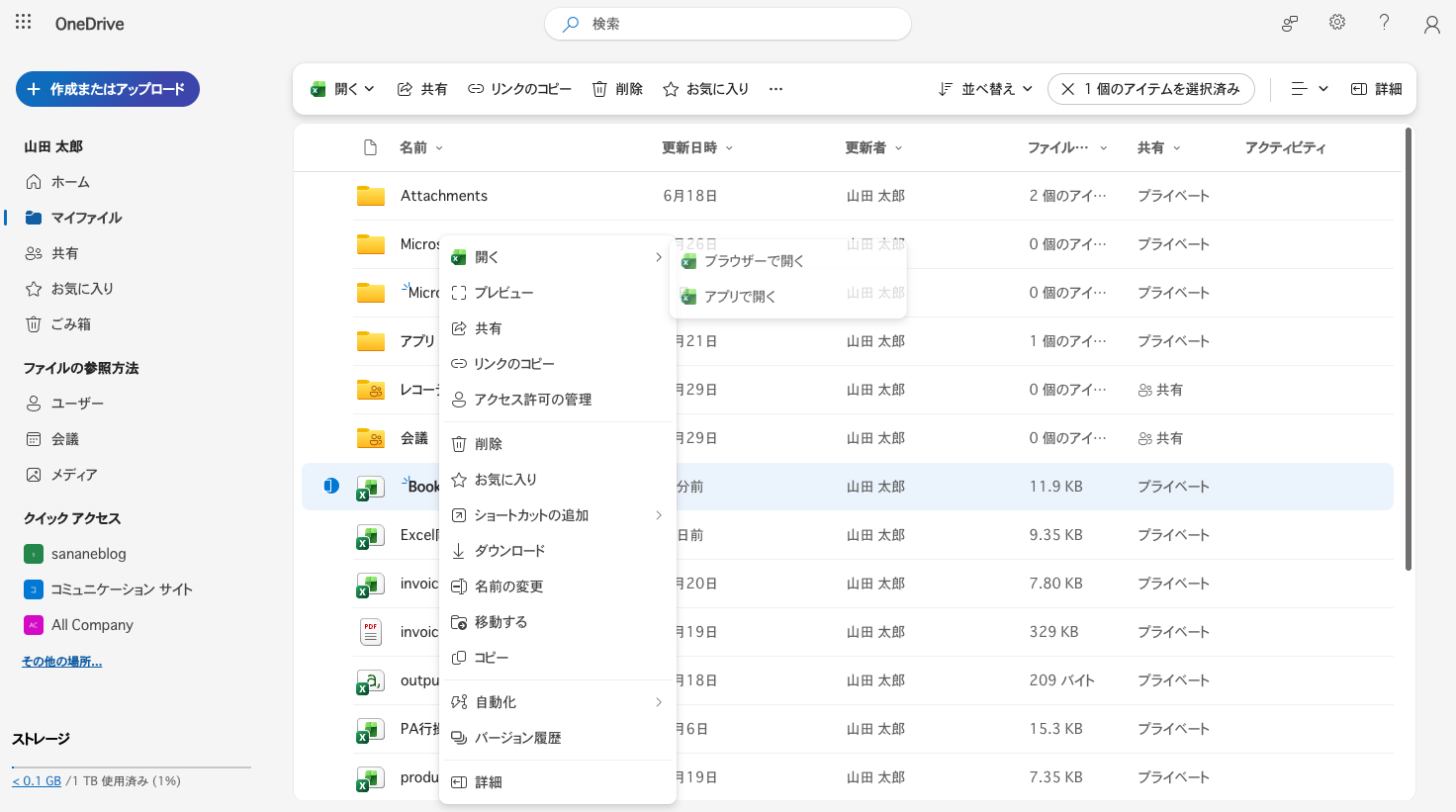Click the search box 検索

coord(728,24)
